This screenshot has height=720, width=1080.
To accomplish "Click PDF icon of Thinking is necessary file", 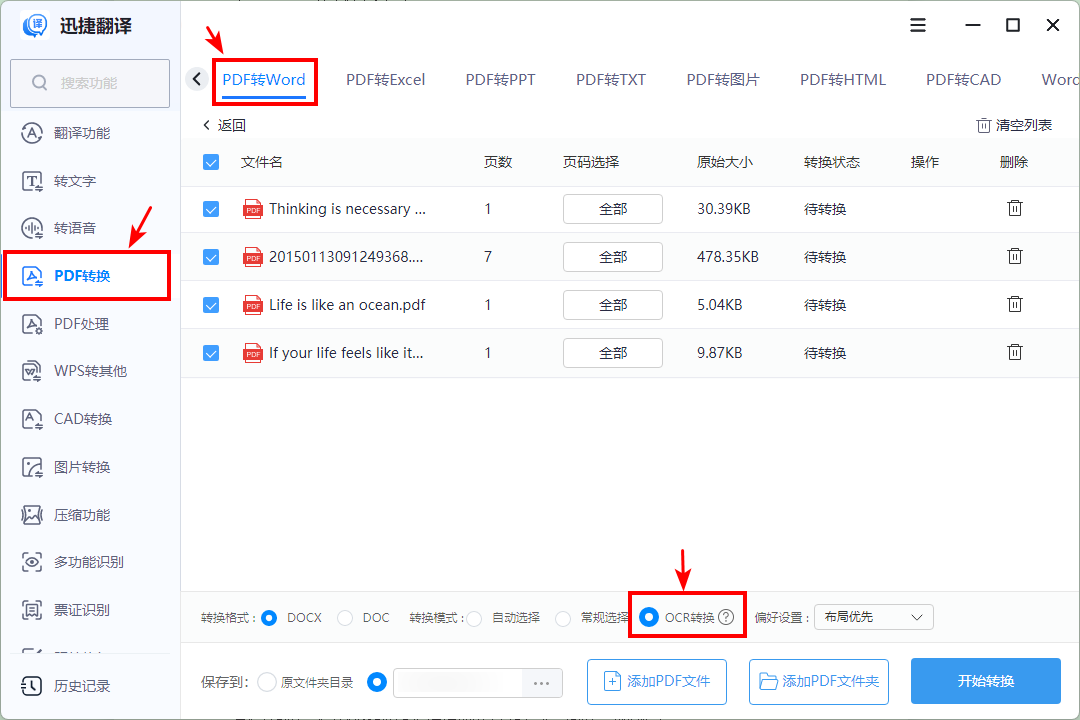I will [253, 209].
